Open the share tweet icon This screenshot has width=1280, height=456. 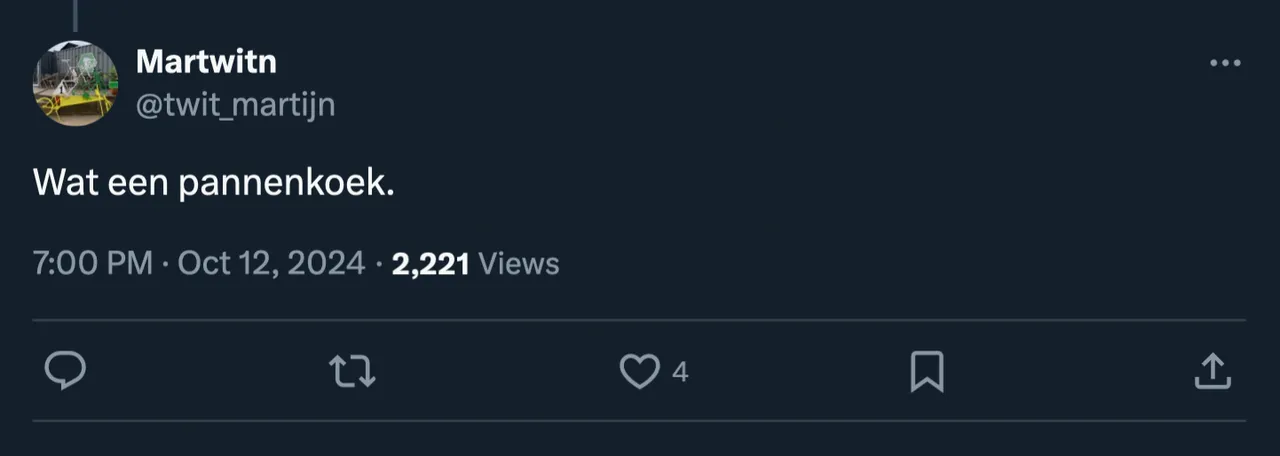coord(1212,372)
